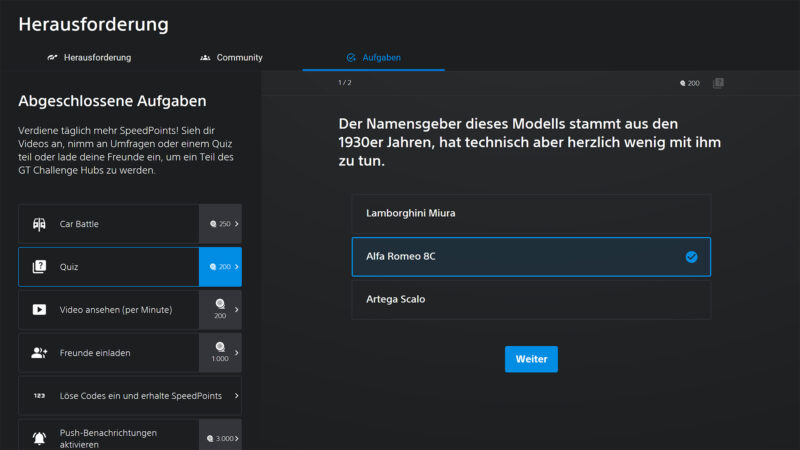This screenshot has width=800, height=450.
Task: Click the 200 points value at top right
Action: 693,83
